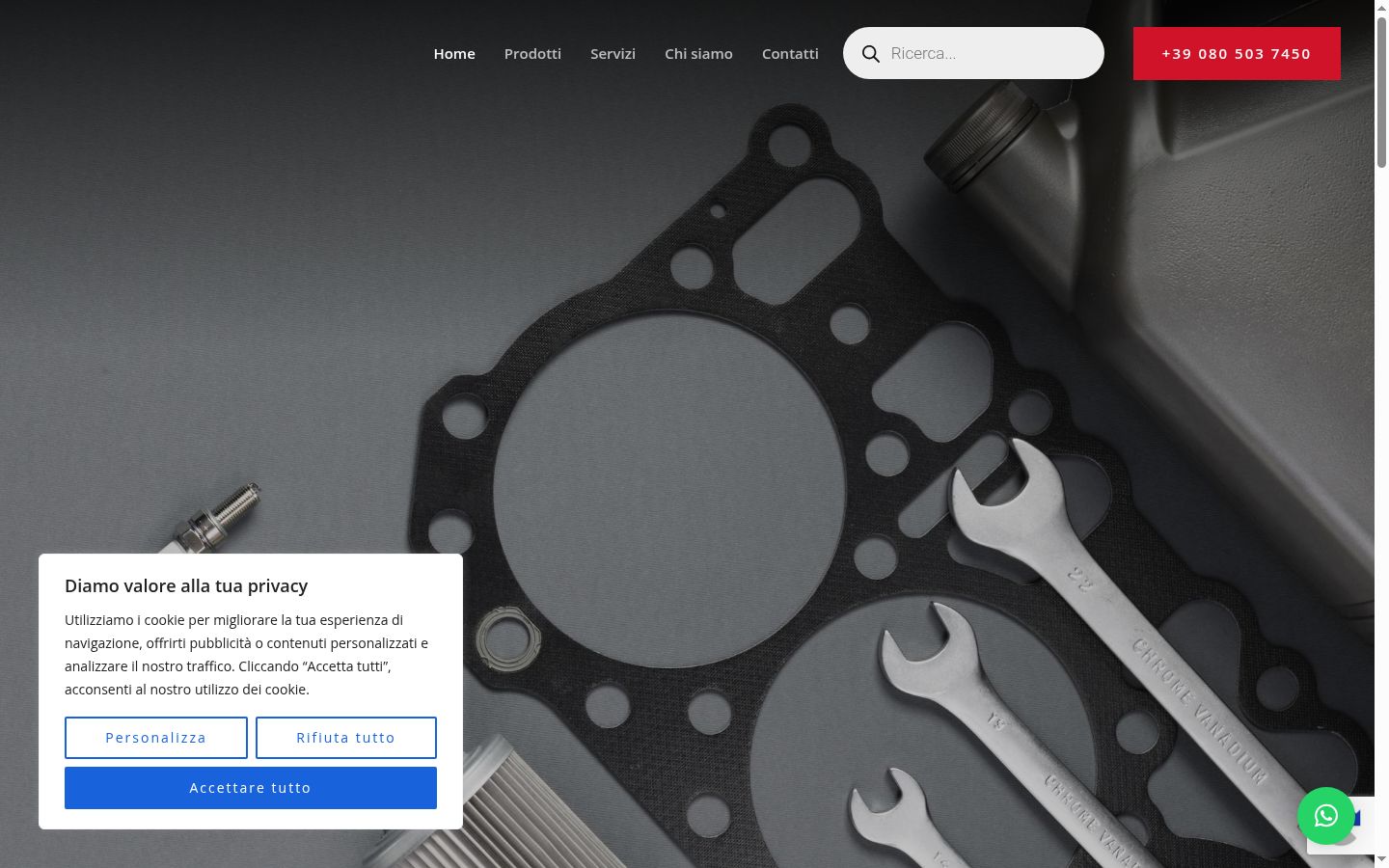The width and height of the screenshot is (1389, 868).
Task: Click the magnifier search icon
Action: point(870,54)
